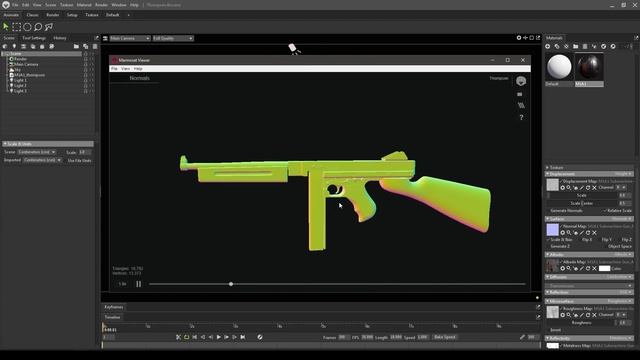
Task: Select the rectangular marquee tool
Action: pos(16,27)
